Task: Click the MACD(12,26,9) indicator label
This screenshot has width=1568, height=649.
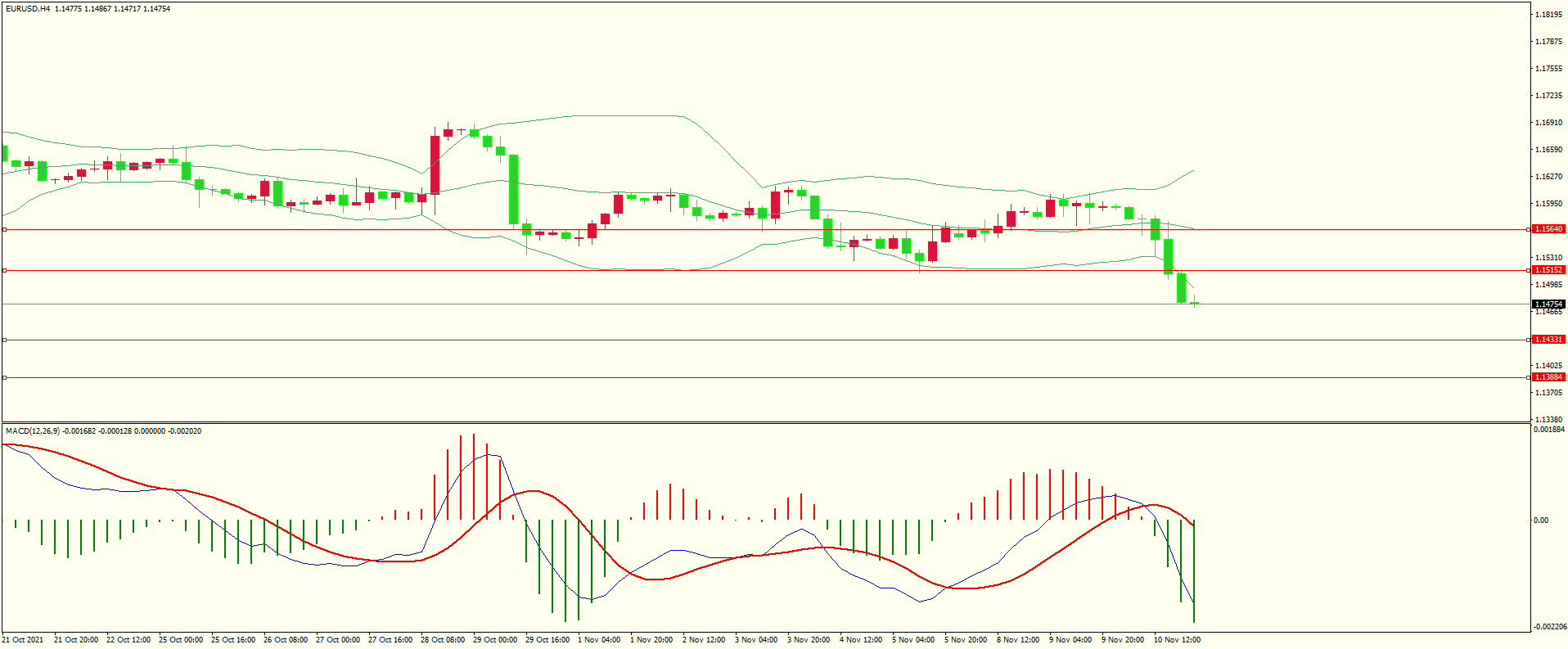Action: point(33,431)
